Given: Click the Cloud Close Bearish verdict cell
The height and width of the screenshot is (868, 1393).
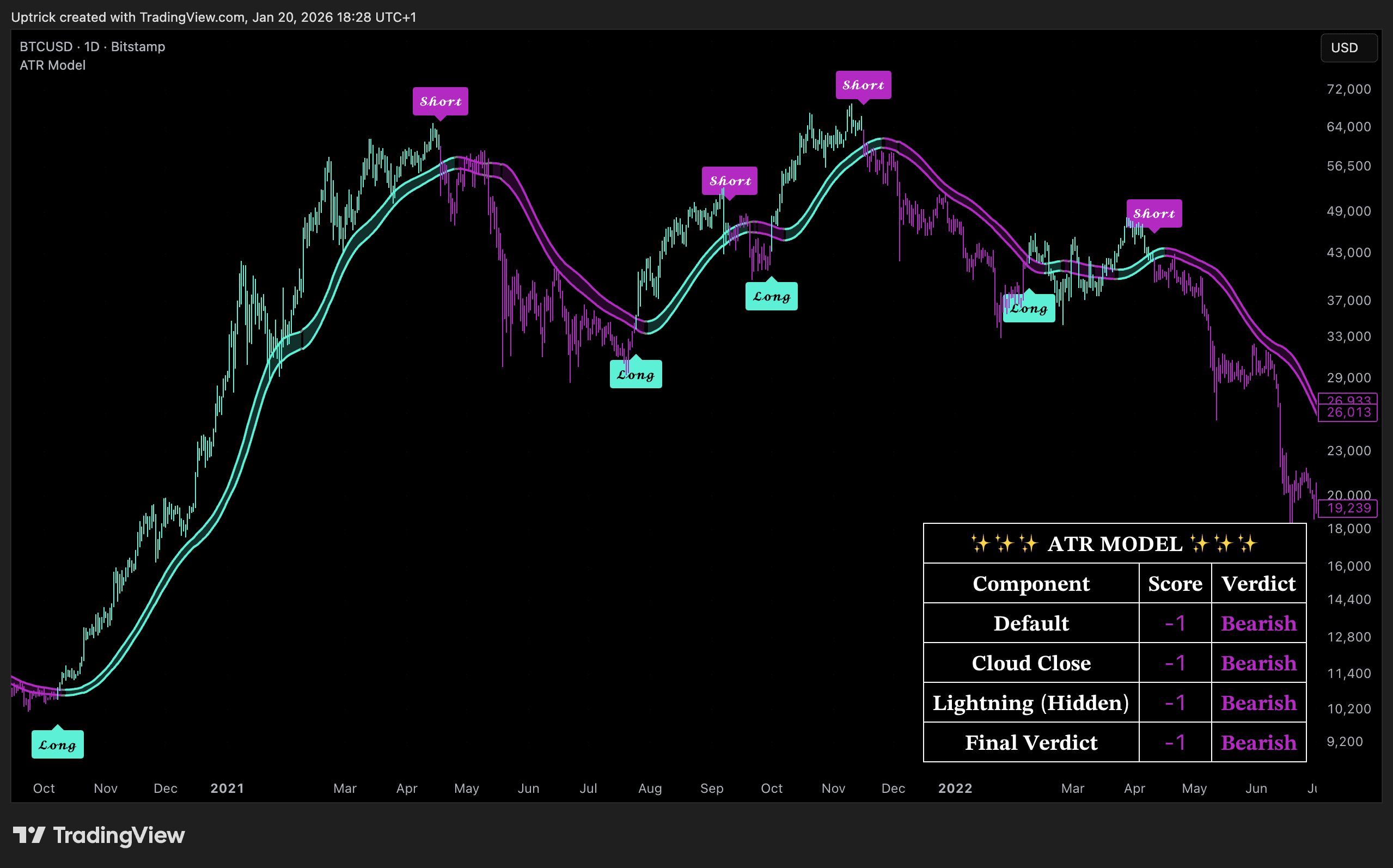Looking at the screenshot, I should [1258, 664].
